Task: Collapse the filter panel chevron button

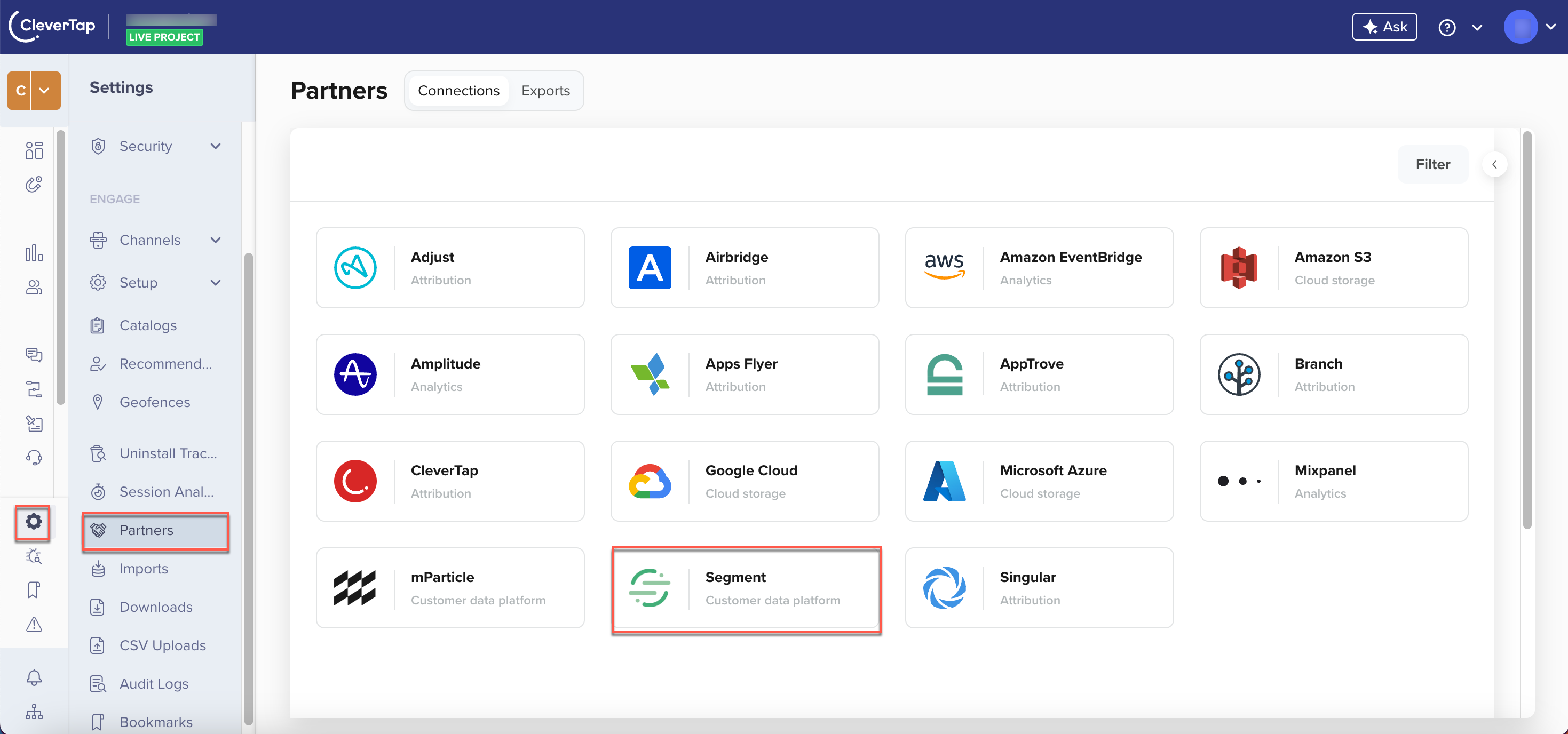Action: coord(1494,164)
